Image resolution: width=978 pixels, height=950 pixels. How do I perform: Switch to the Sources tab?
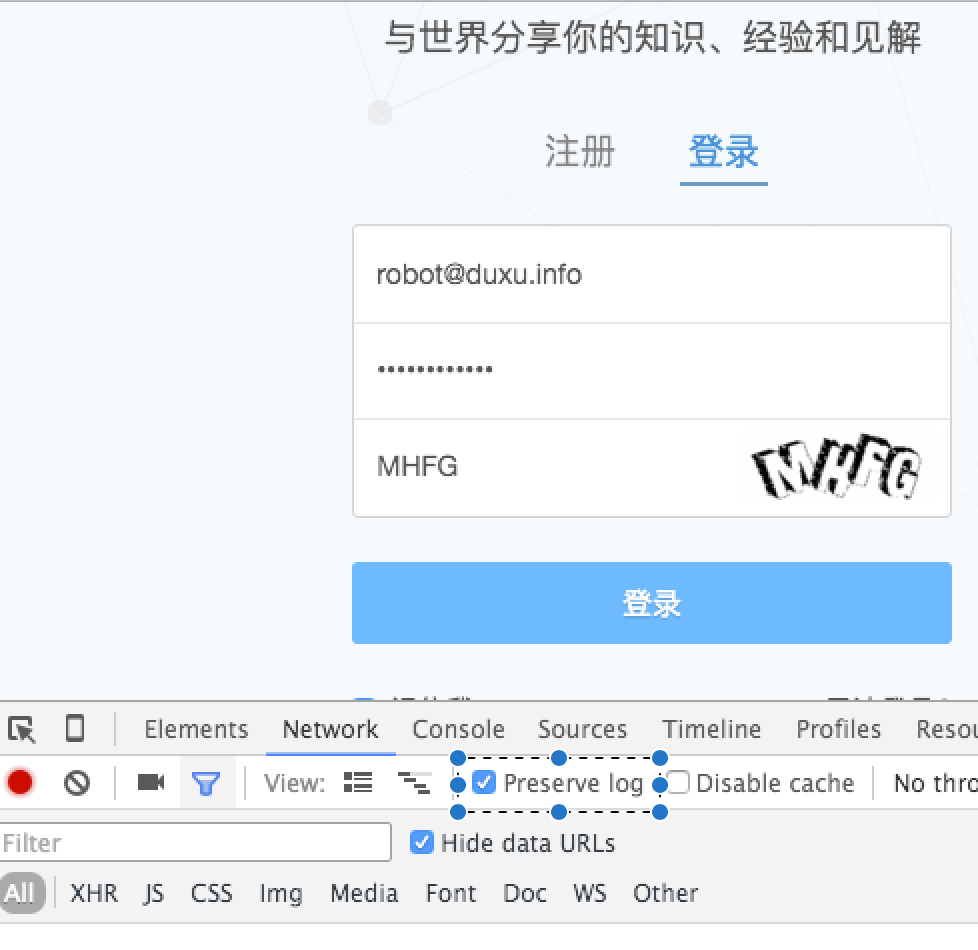582,729
